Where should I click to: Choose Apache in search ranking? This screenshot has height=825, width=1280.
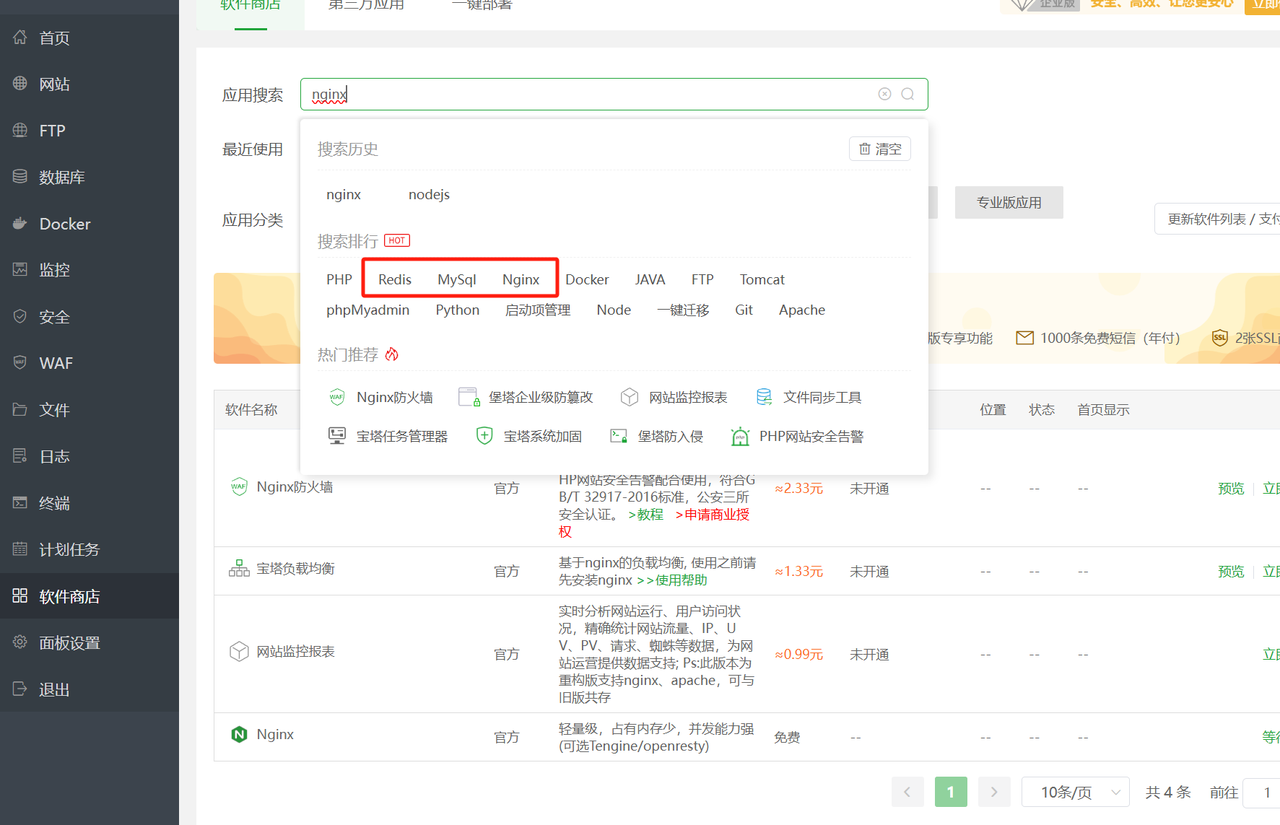[802, 310]
